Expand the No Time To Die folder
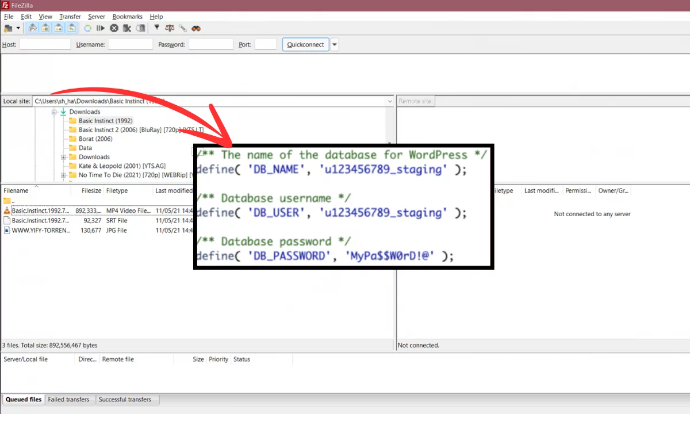Screen dimensions: 697x422 (63, 175)
